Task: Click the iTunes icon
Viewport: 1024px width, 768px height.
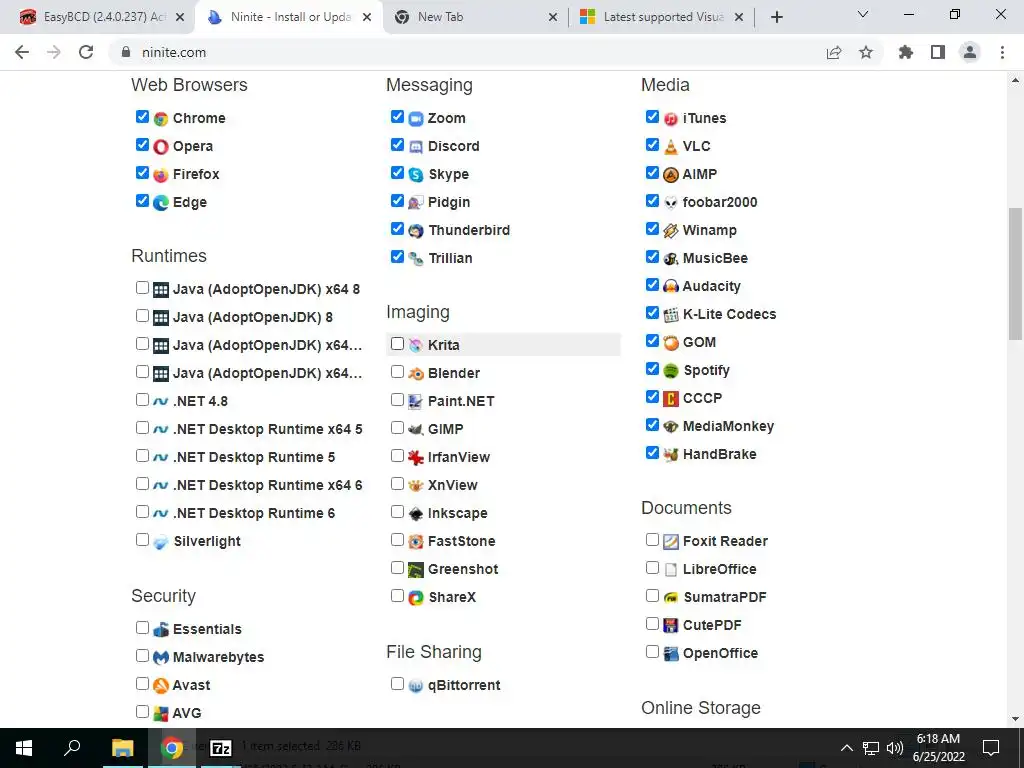Action: 671,119
